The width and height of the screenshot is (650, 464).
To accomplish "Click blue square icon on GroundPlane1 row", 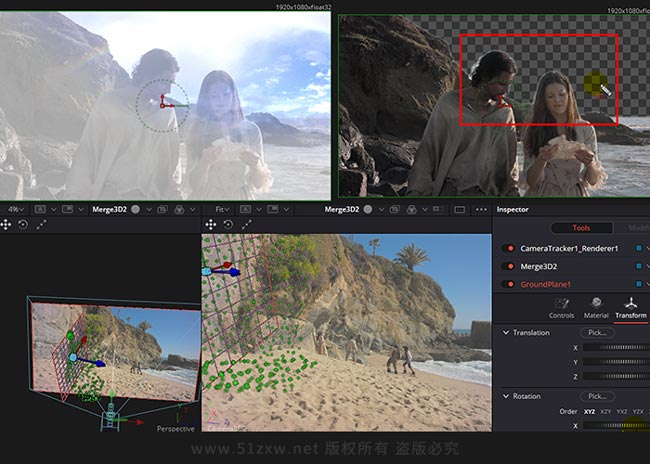I will pyautogui.click(x=639, y=284).
